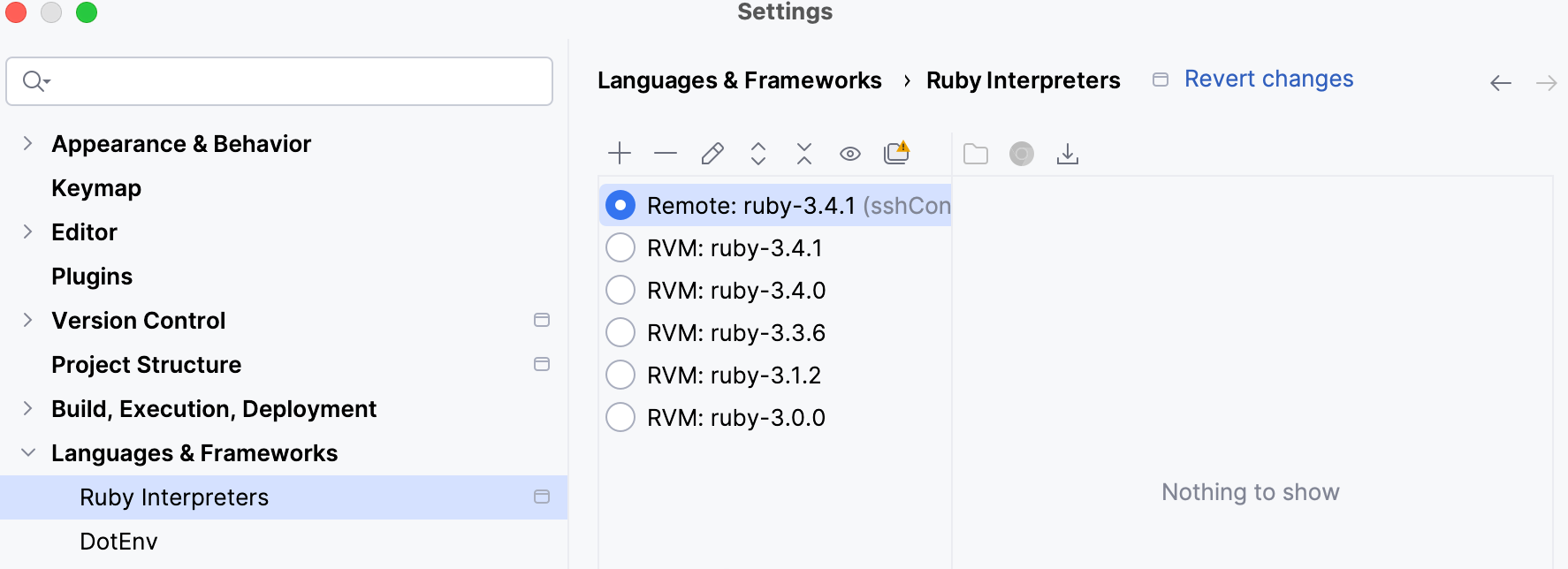
Task: Click the copy interpreter icon with warning badge
Action: click(x=896, y=153)
